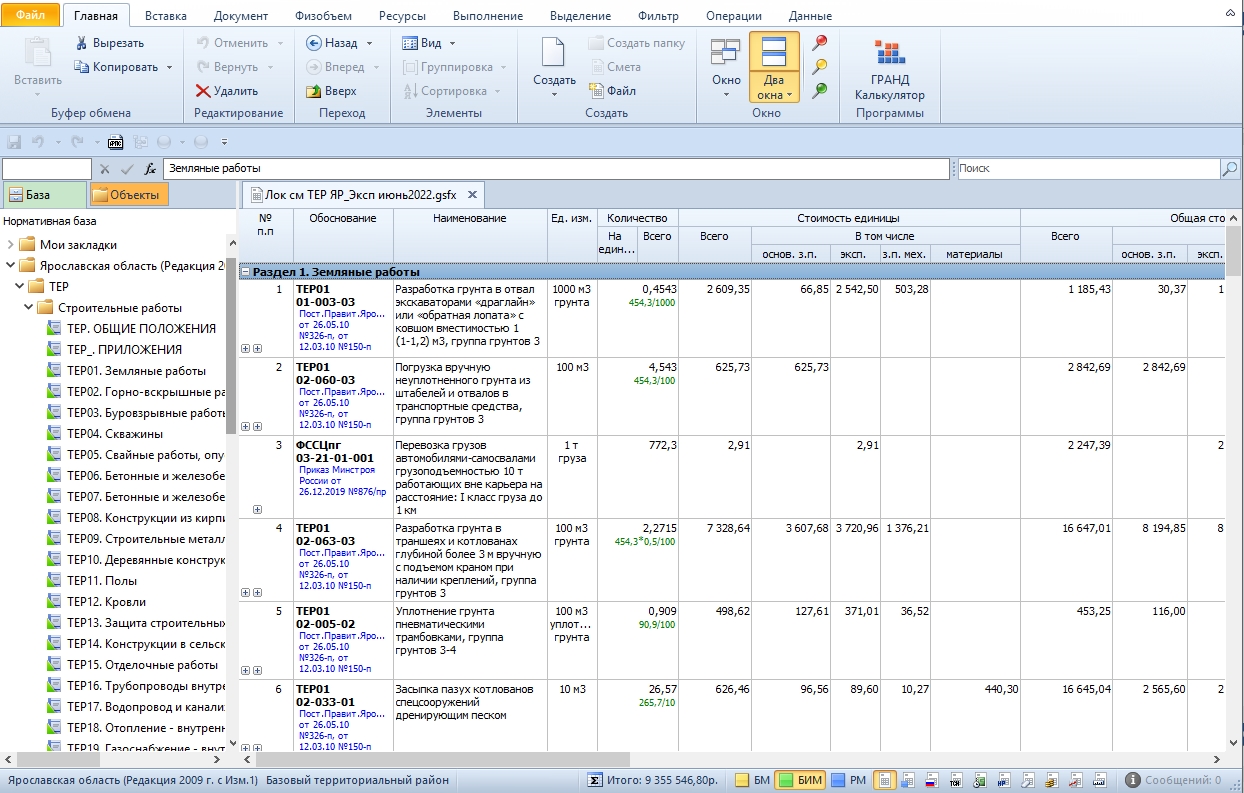
Task: Open the Файл menu
Action: 31,16
